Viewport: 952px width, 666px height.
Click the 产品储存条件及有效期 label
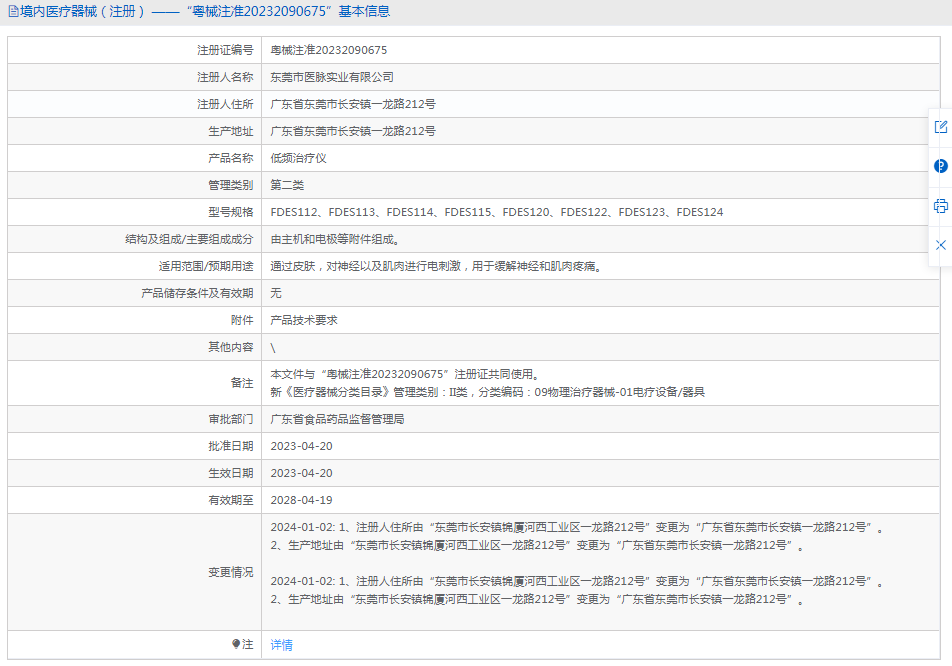[x=197, y=293]
